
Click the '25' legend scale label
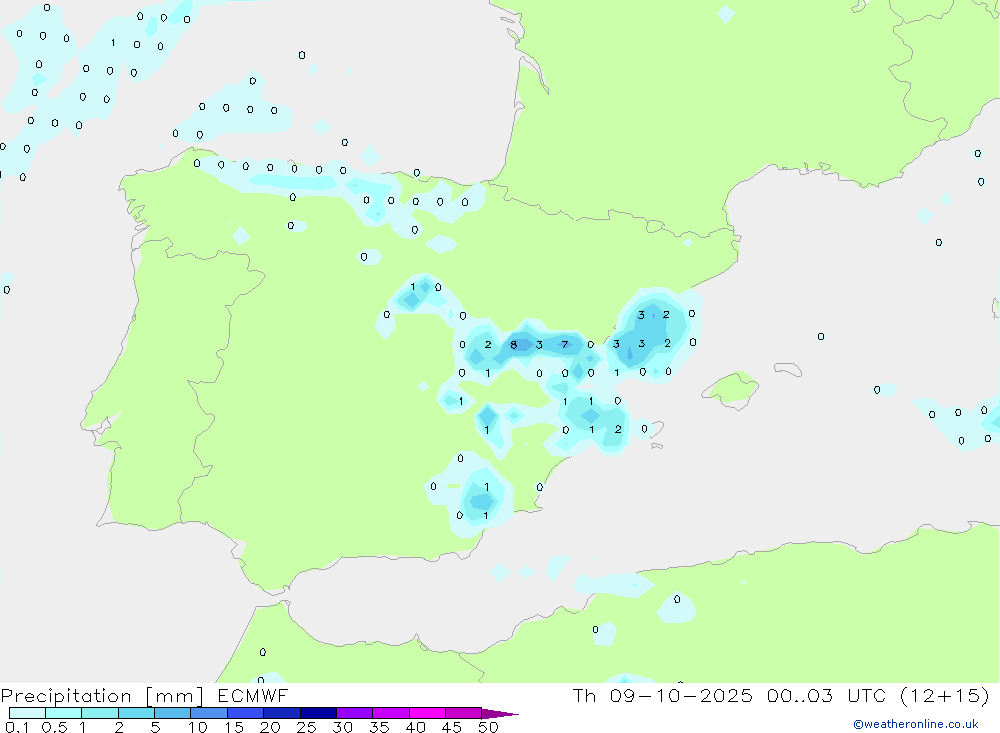306,727
